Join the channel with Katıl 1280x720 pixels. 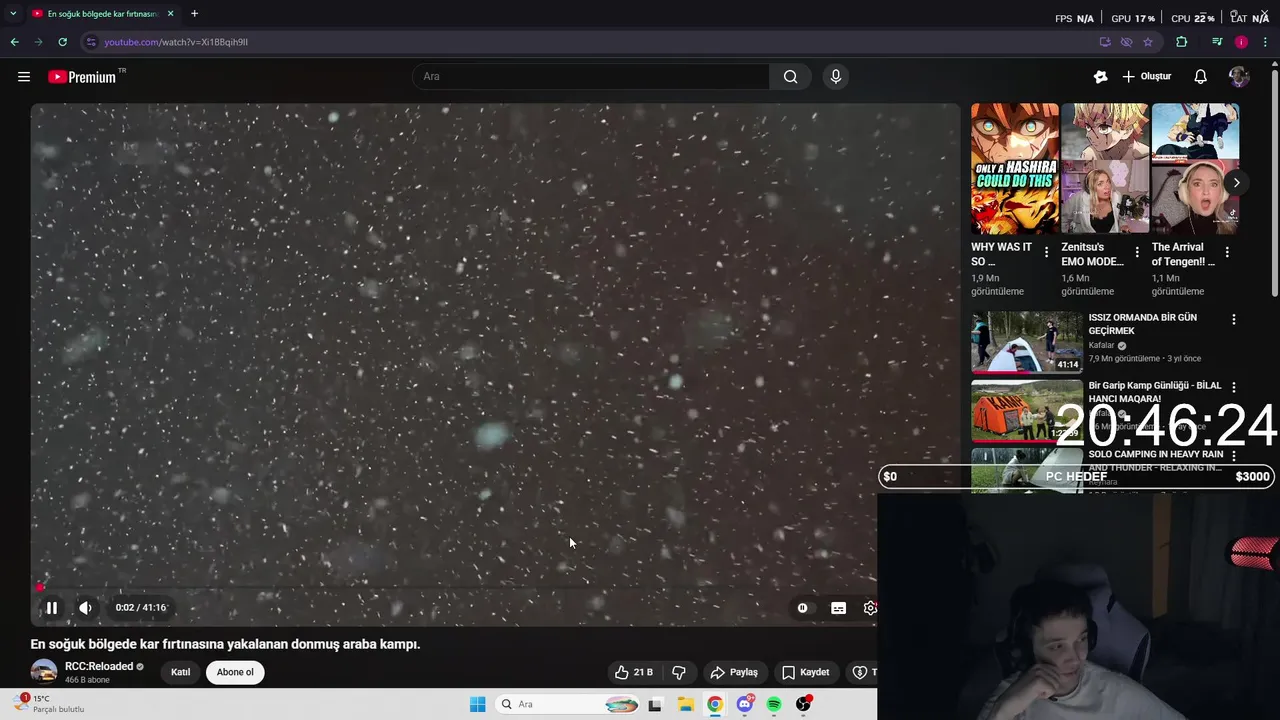click(180, 672)
